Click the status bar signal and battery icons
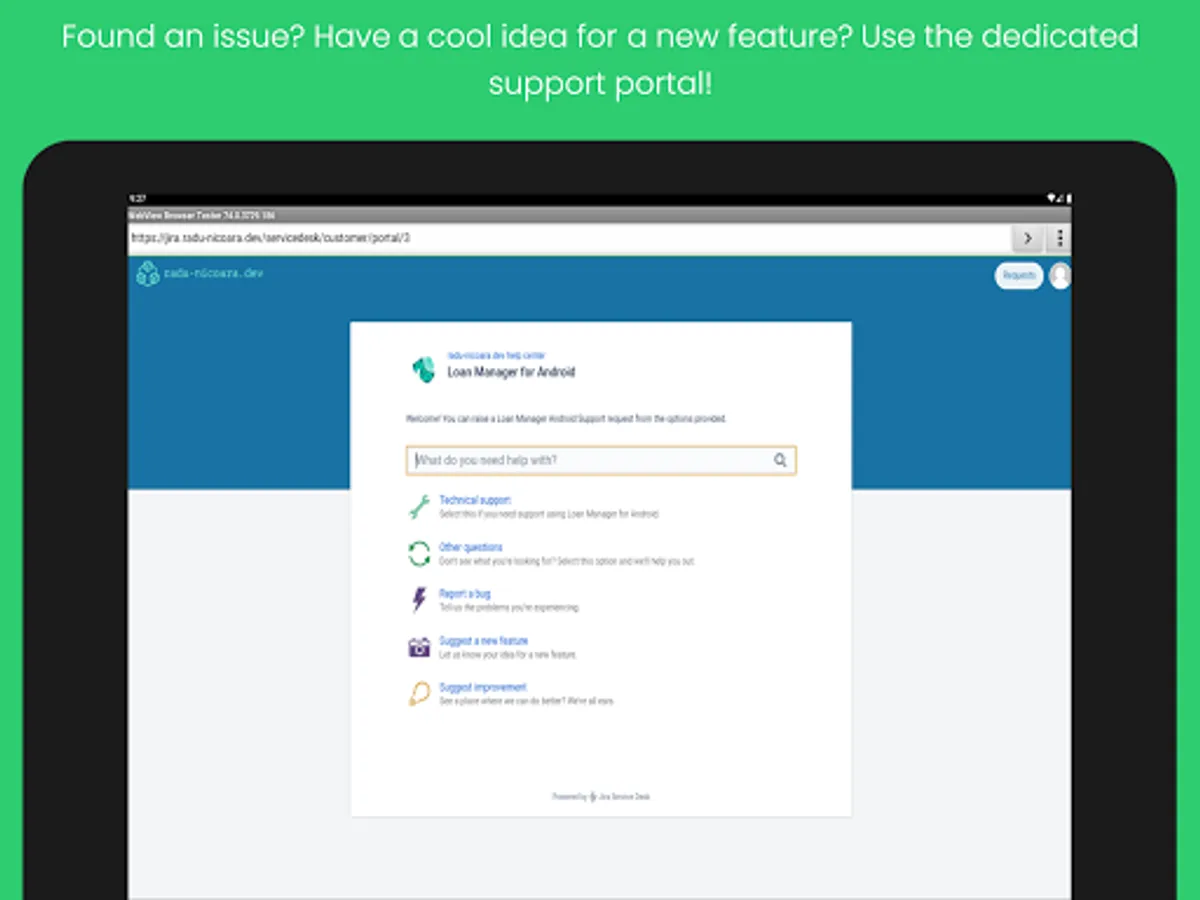 pos(1060,199)
